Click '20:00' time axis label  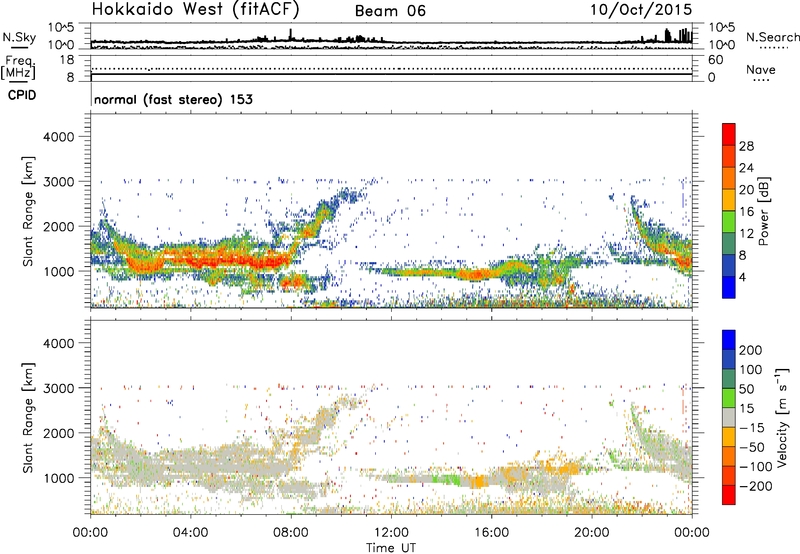[591, 533]
